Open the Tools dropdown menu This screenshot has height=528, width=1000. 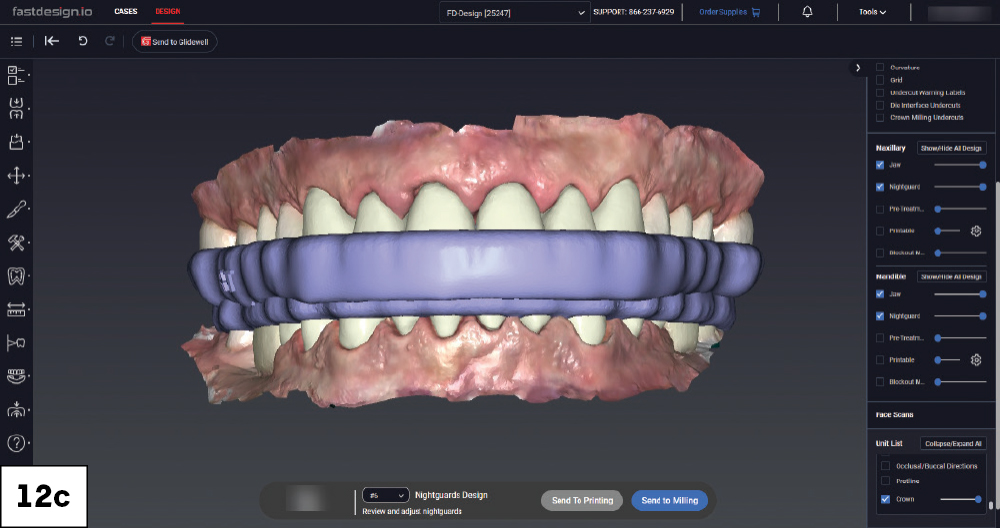pos(872,11)
